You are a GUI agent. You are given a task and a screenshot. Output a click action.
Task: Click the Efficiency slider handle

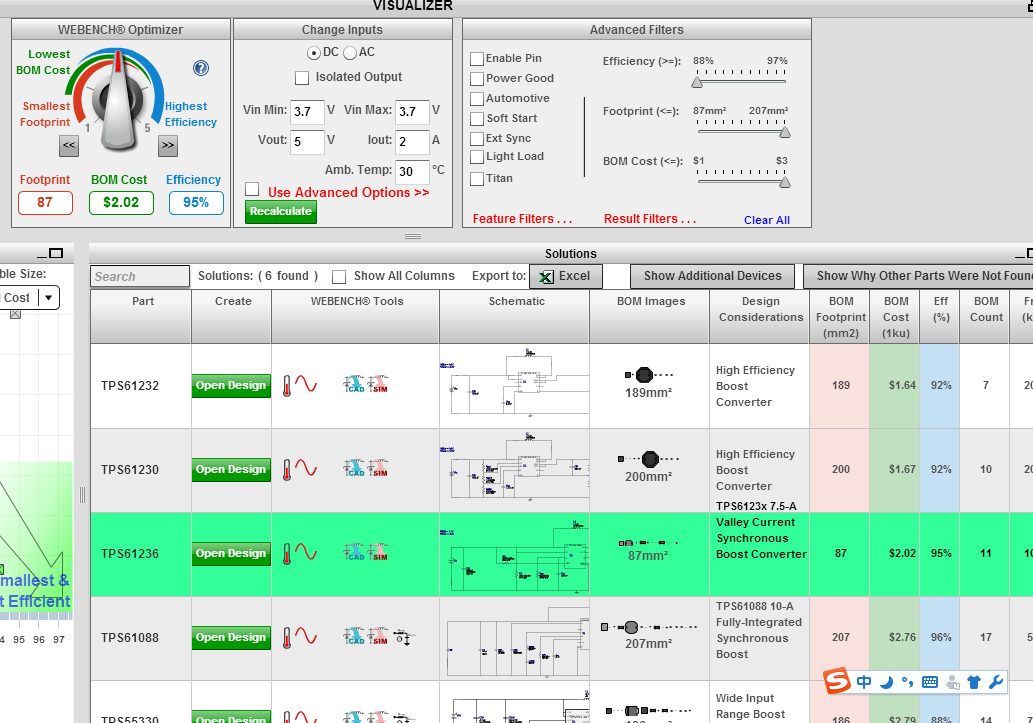pyautogui.click(x=697, y=82)
